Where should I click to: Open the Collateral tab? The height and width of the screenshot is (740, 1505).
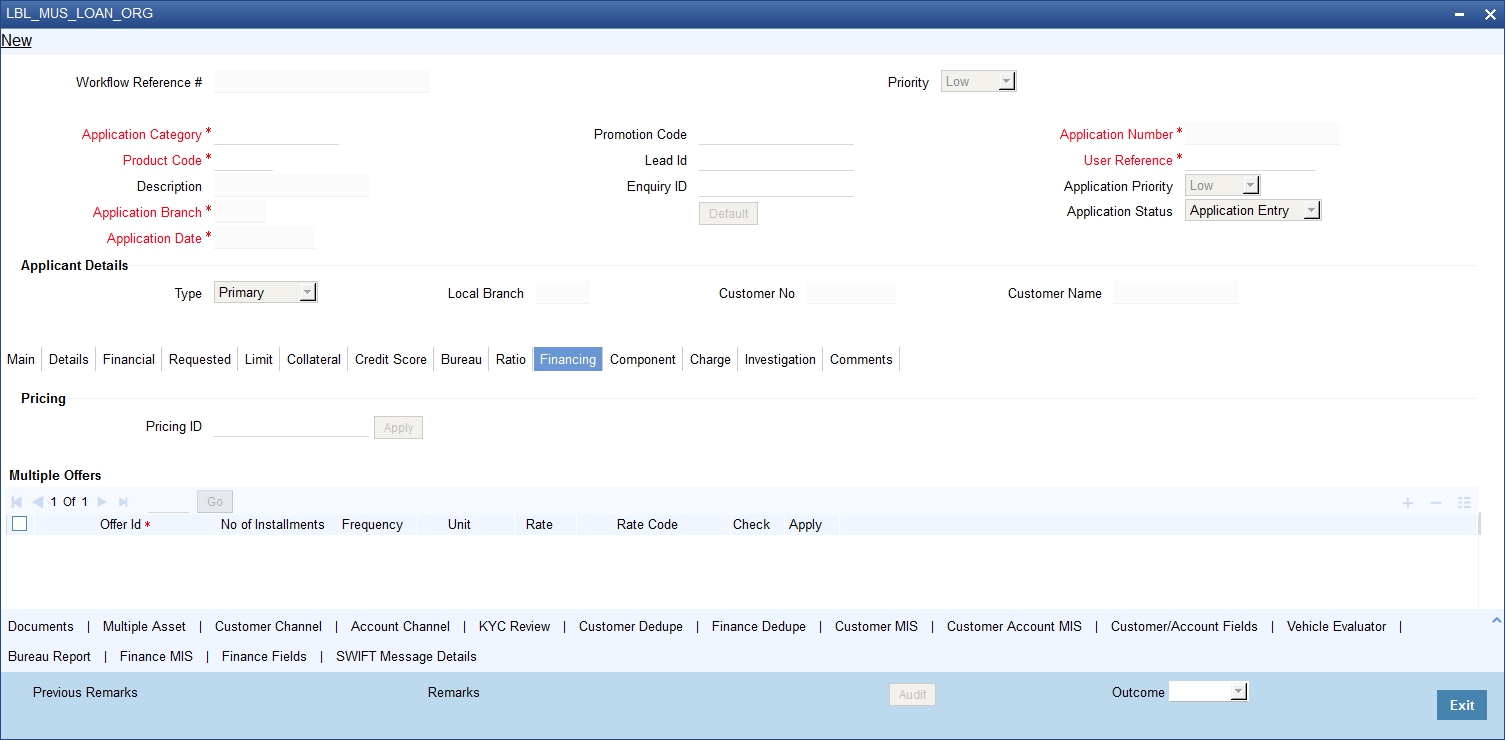tap(314, 360)
